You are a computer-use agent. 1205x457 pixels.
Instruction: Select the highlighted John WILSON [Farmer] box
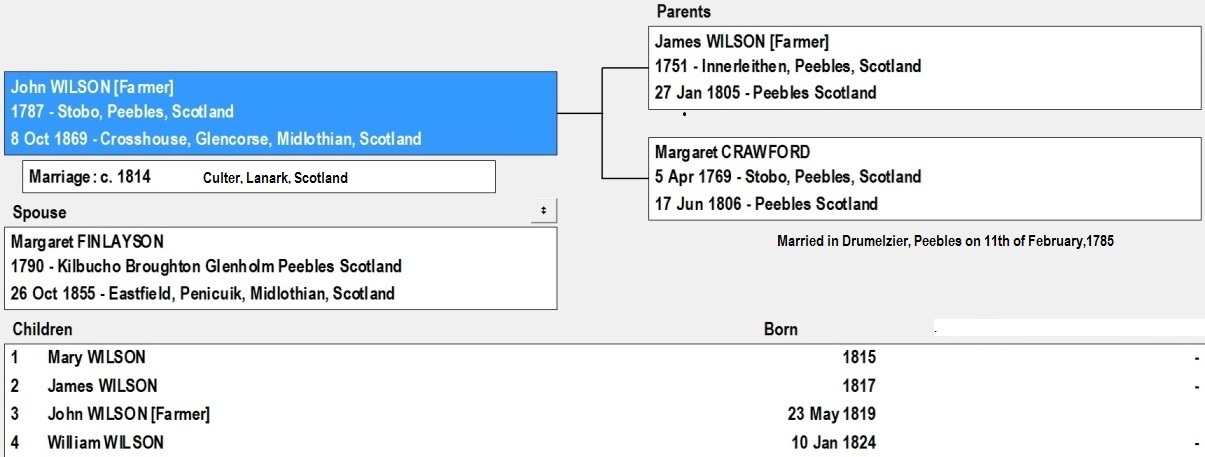(280, 113)
